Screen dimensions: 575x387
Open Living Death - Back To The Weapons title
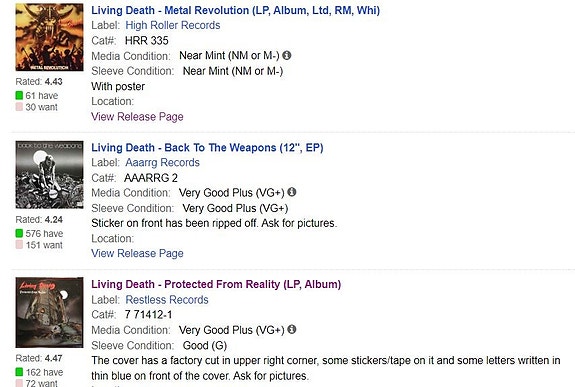point(207,147)
